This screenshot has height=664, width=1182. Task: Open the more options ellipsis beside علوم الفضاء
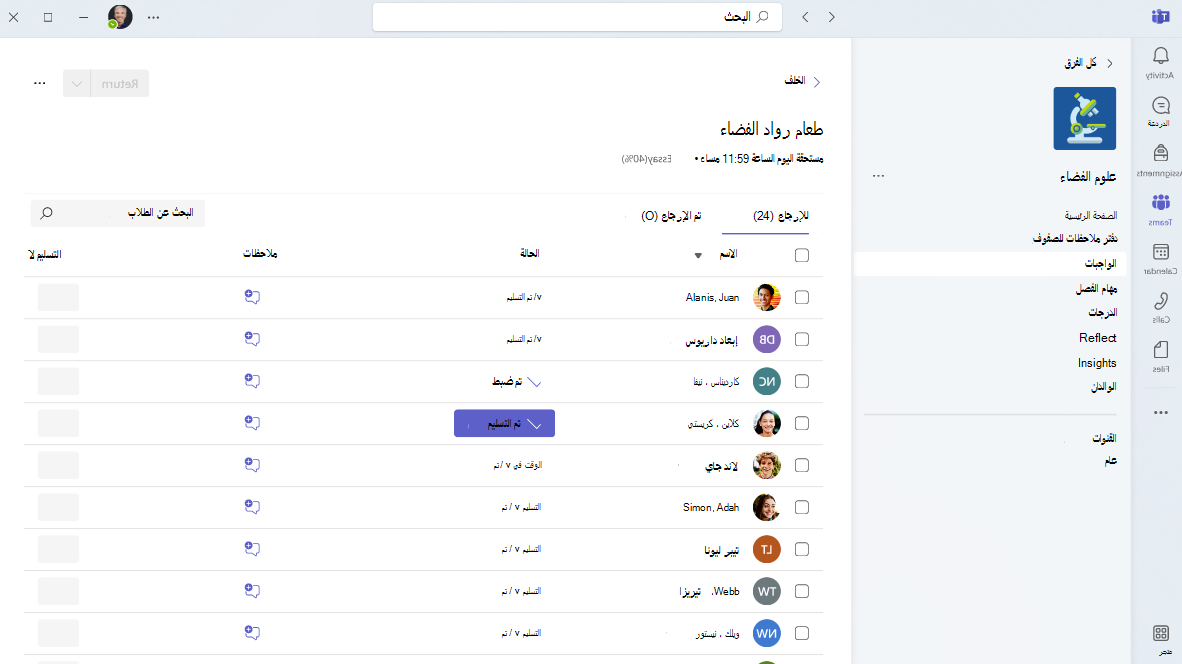coord(878,176)
